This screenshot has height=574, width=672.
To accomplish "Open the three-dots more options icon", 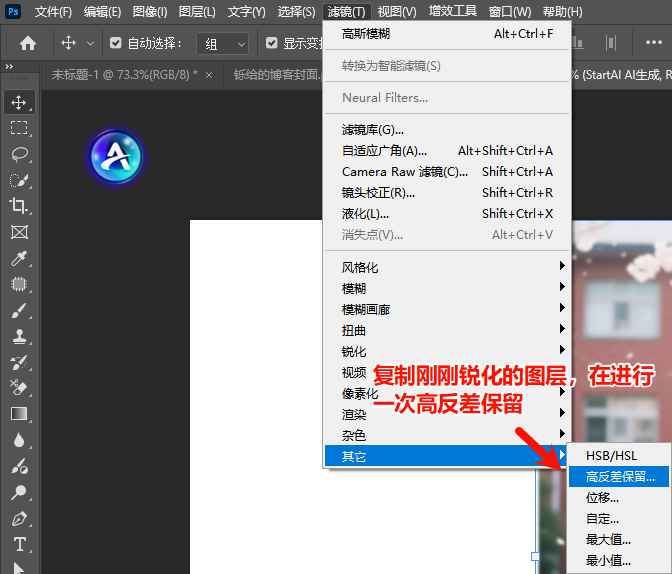I will click(x=654, y=42).
